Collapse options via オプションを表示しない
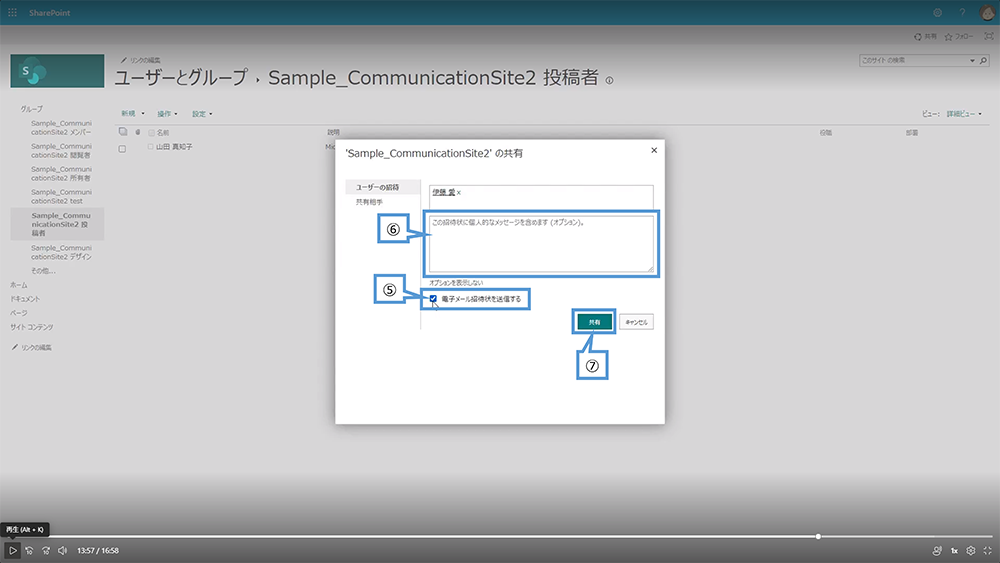 (x=456, y=282)
